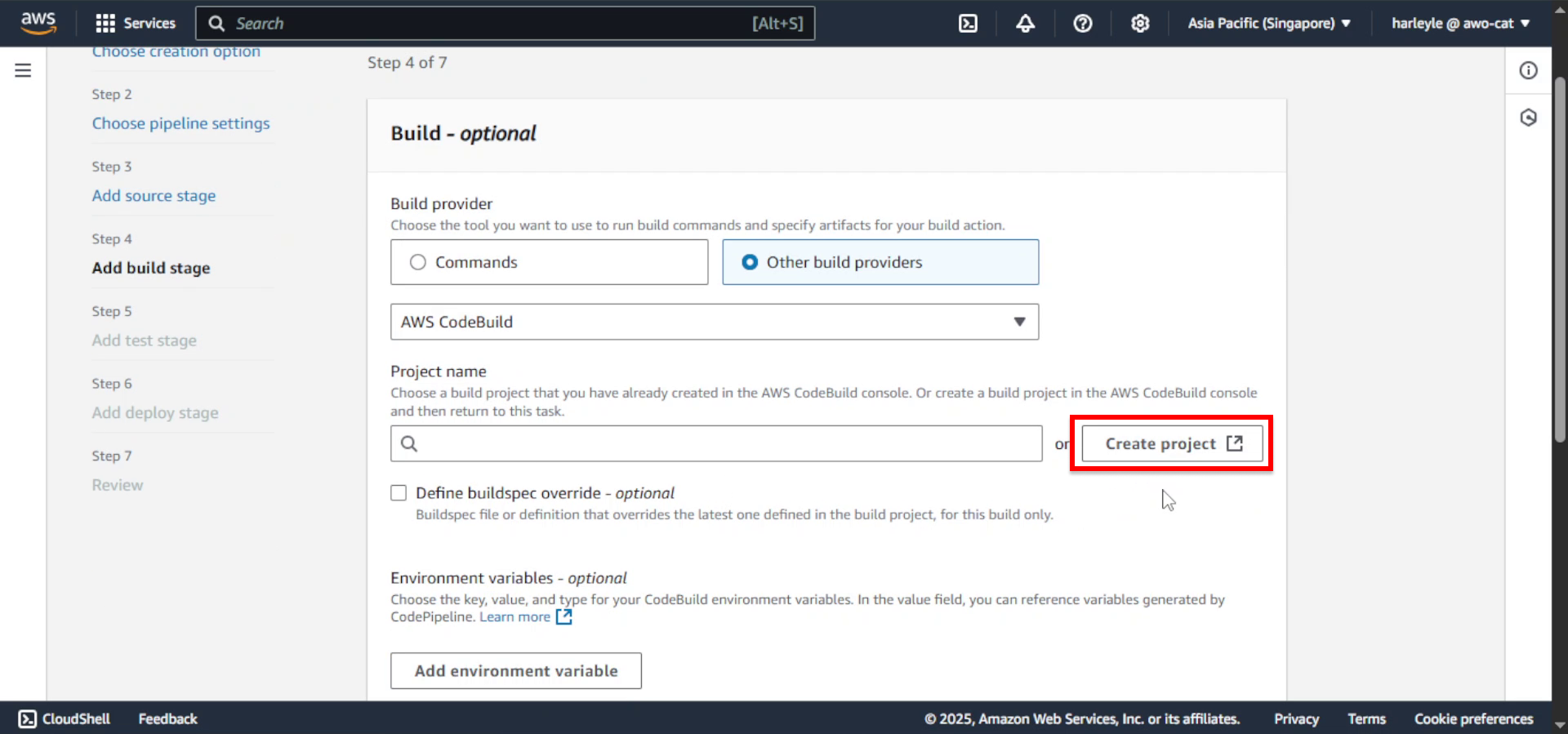Viewport: 1568px width, 734px height.
Task: Open the harleyle @ awo-cat account menu
Action: [1460, 23]
